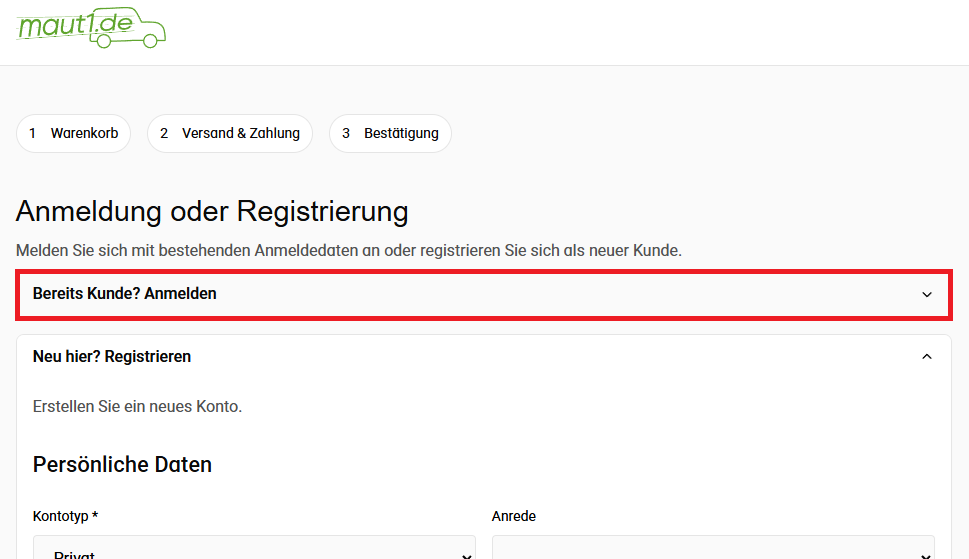The width and height of the screenshot is (969, 559).
Task: Click the text Erstellen Sie ein neues Konto
Action: (x=137, y=407)
